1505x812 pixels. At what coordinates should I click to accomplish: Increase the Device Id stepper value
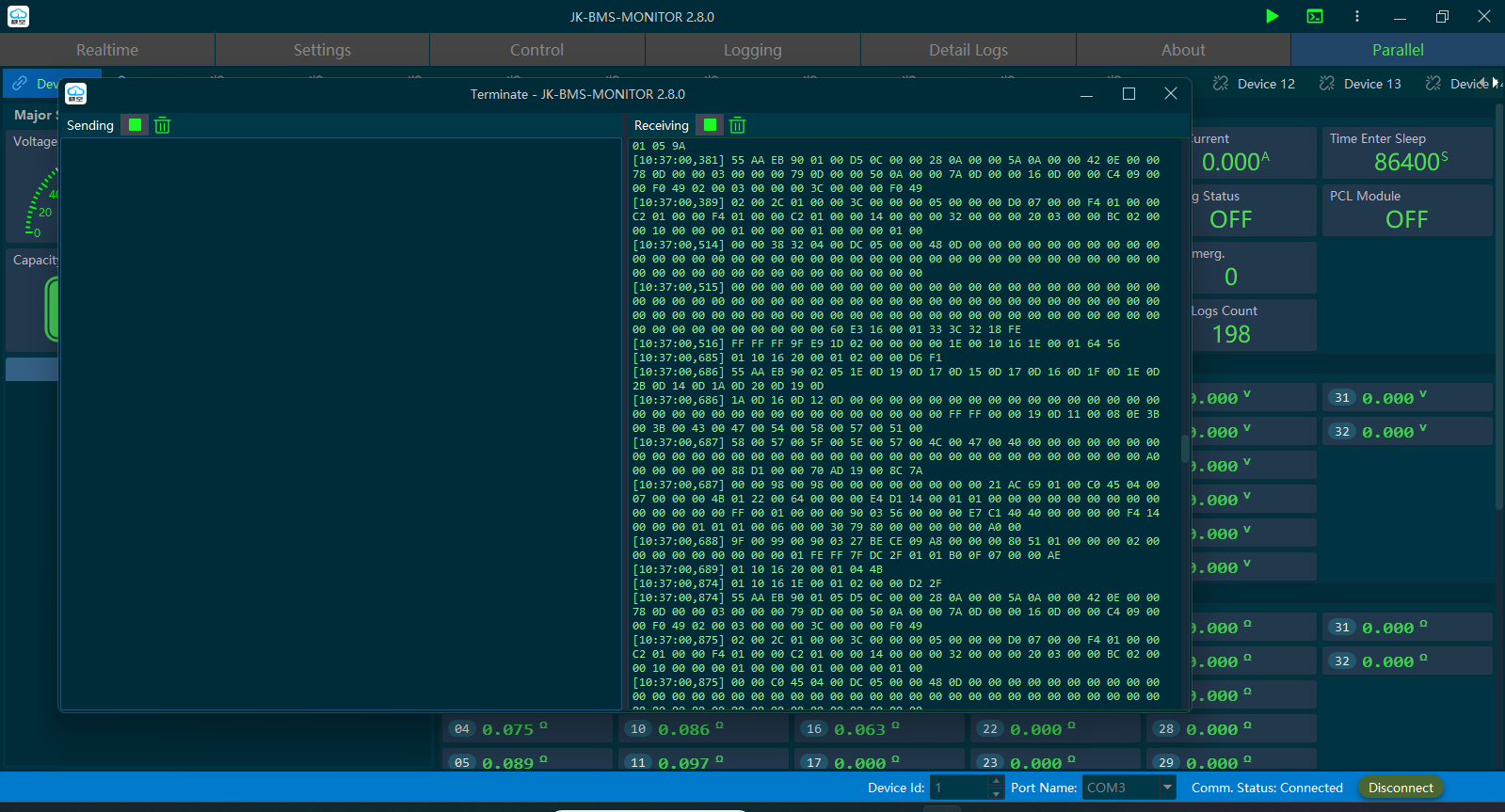tap(997, 782)
